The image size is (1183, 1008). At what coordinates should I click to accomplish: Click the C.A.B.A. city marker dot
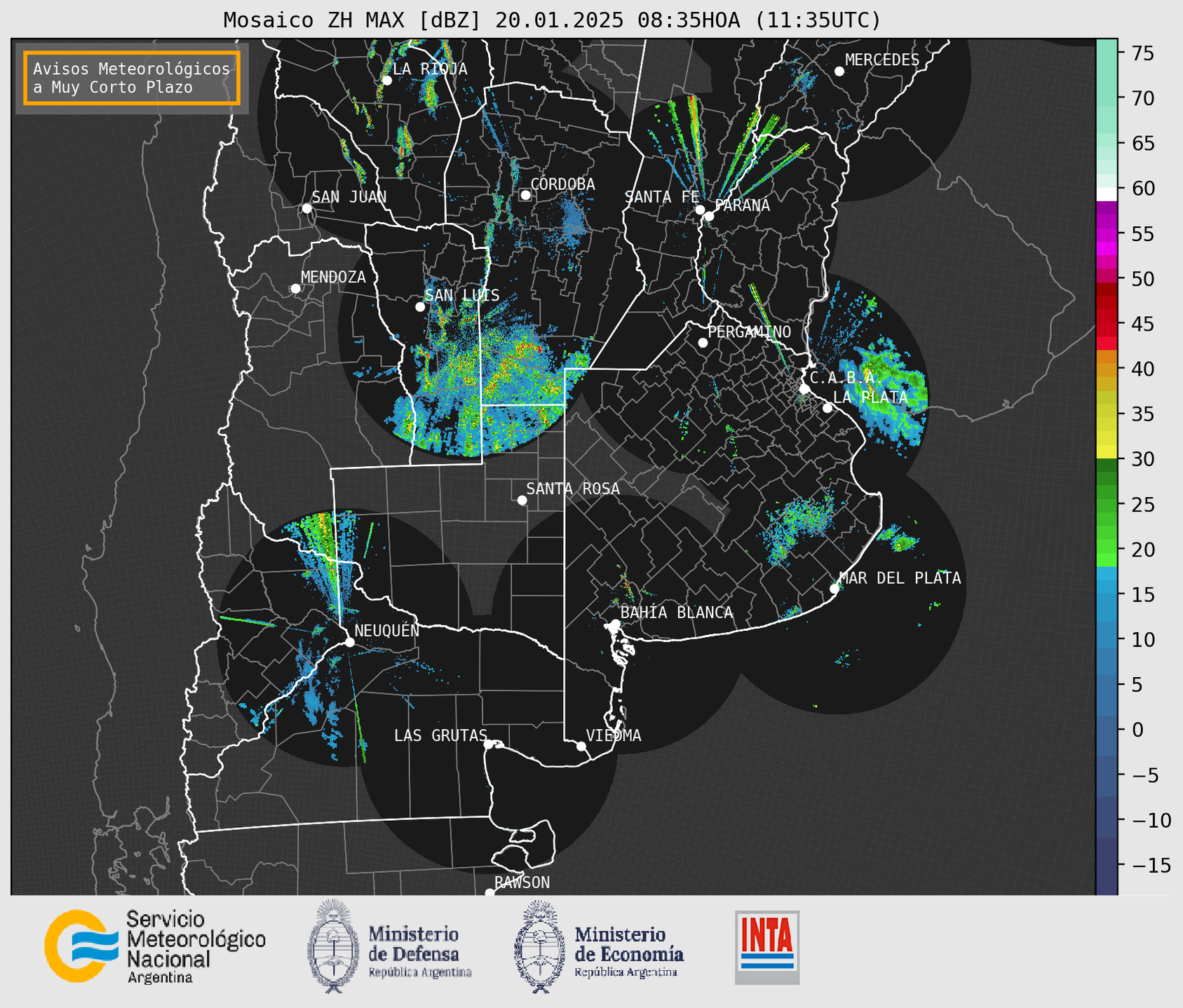pos(804,389)
